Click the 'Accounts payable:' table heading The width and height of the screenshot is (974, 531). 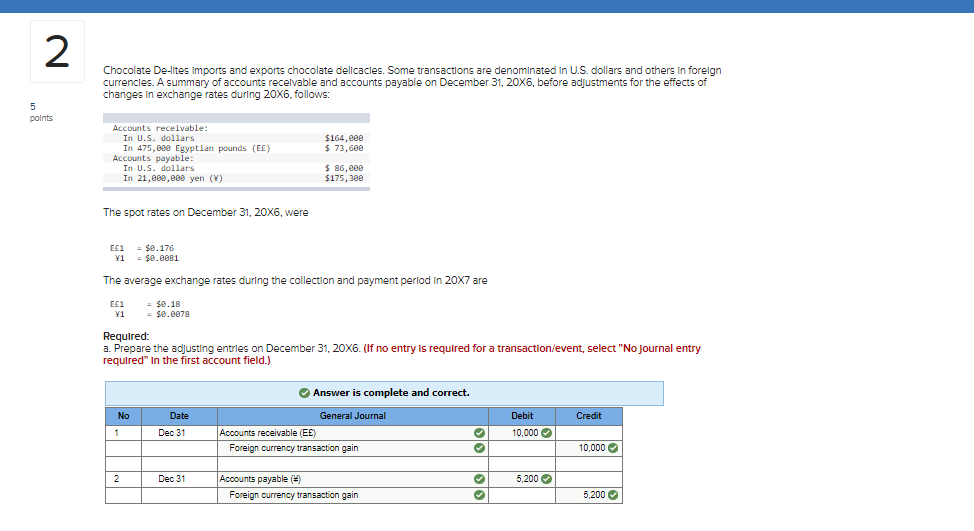(153, 158)
